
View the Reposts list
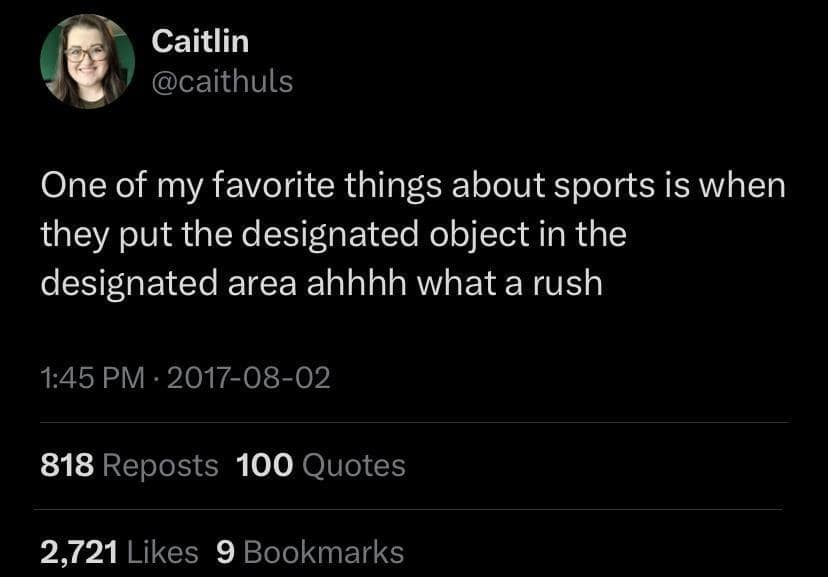(x=160, y=465)
